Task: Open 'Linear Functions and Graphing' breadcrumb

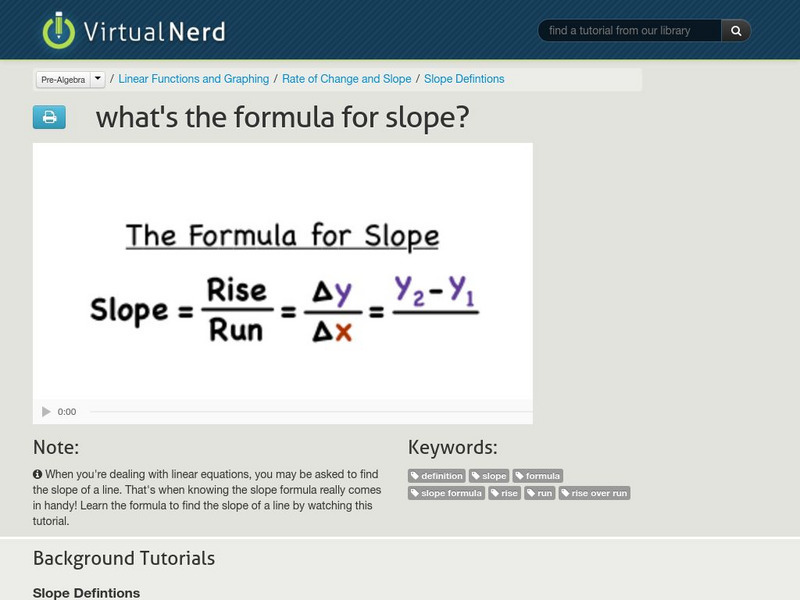Action: pos(193,77)
